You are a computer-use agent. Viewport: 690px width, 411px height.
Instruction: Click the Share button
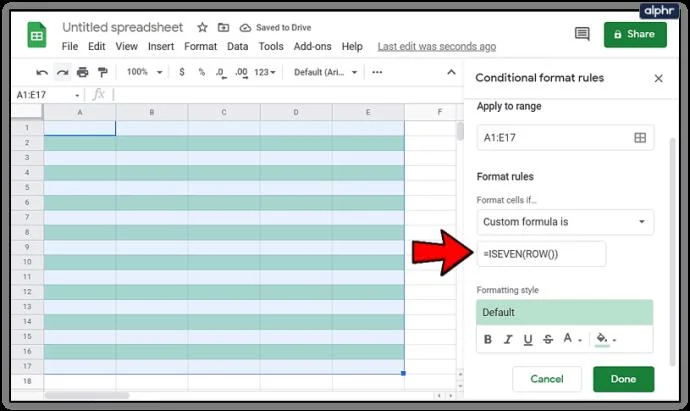(635, 34)
